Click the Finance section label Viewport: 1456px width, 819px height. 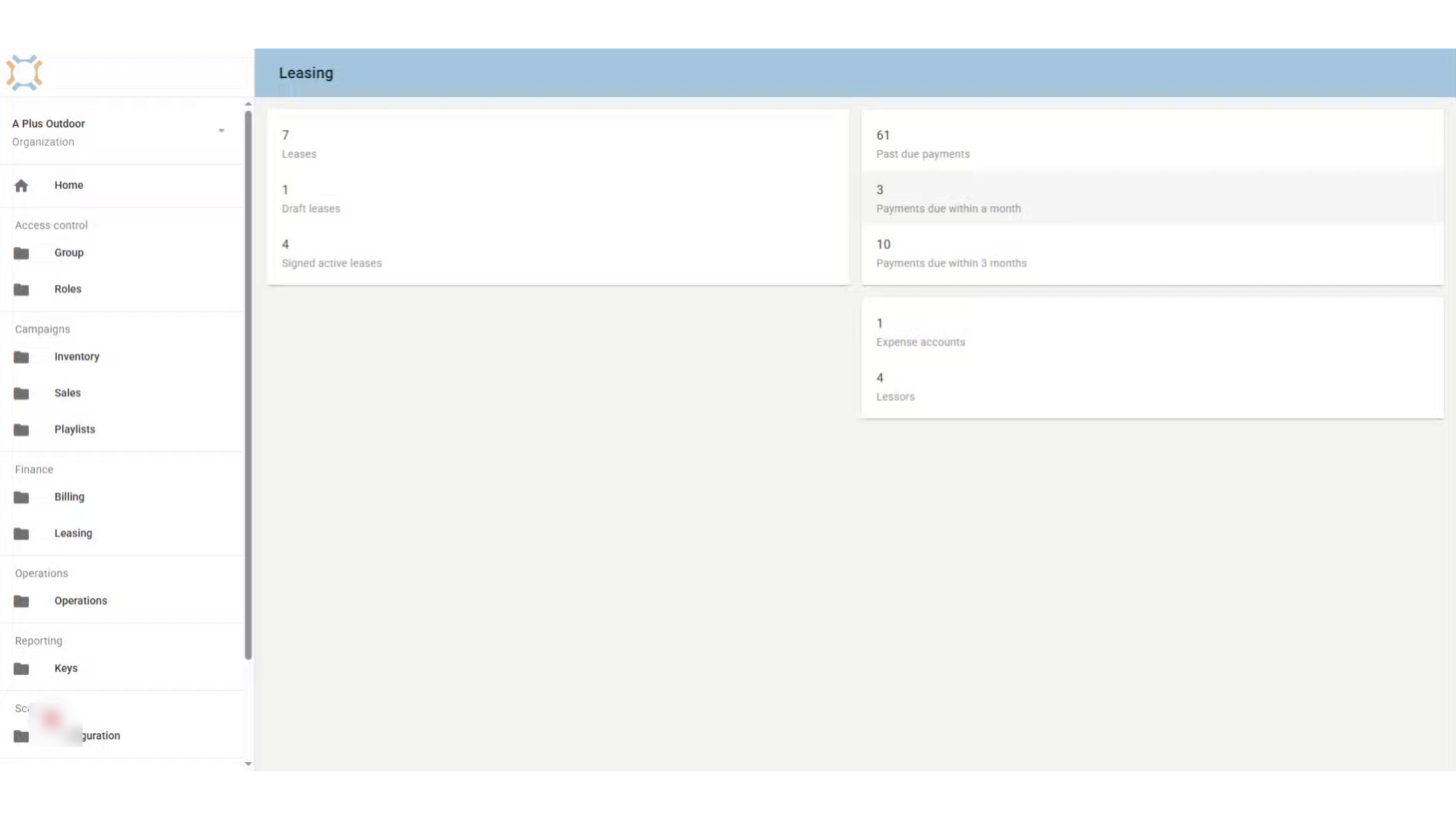[34, 469]
